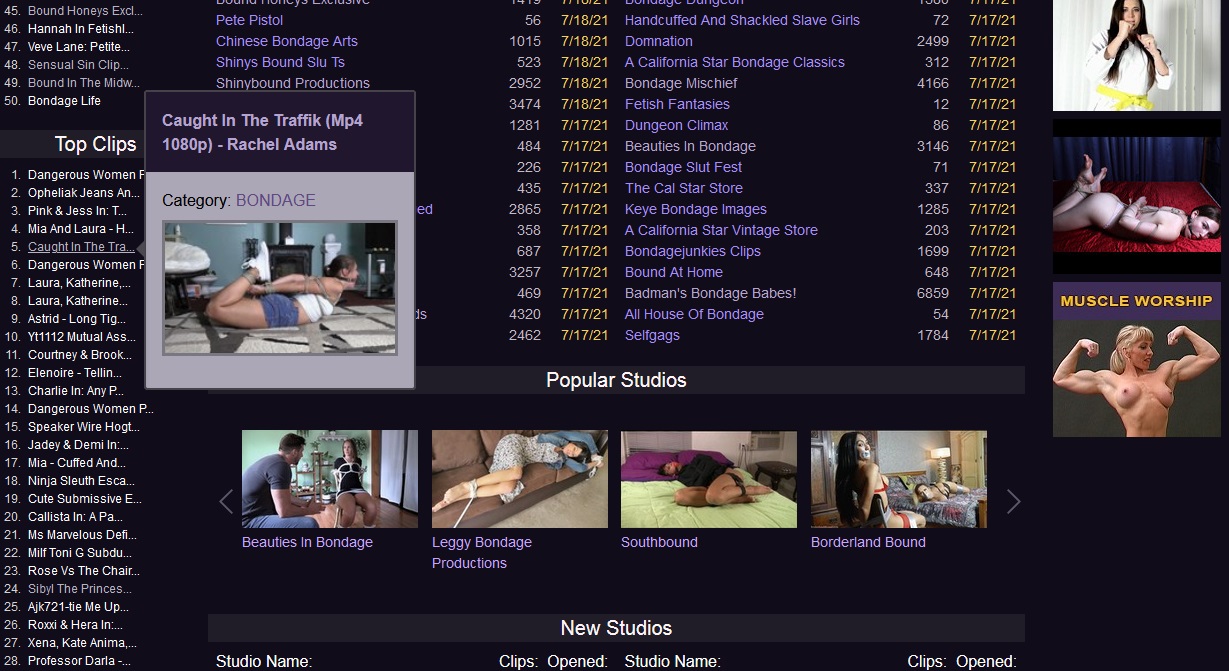Open Borderland Bound caption link

[x=868, y=542]
